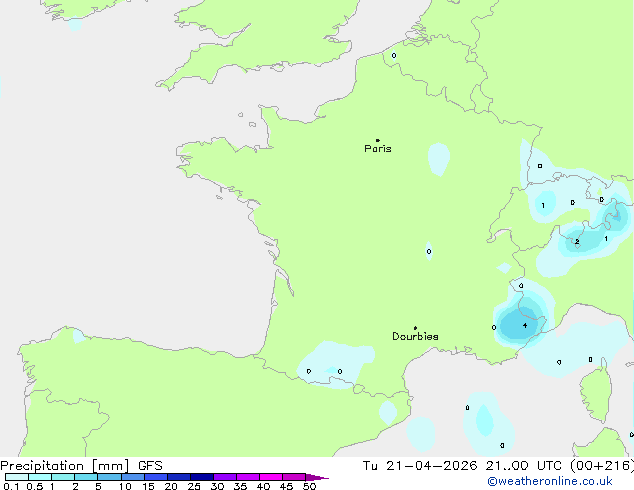Screen dimensions: 634x490
Task: Select the 2–5 mm legend swatch
Action: coord(86,477)
